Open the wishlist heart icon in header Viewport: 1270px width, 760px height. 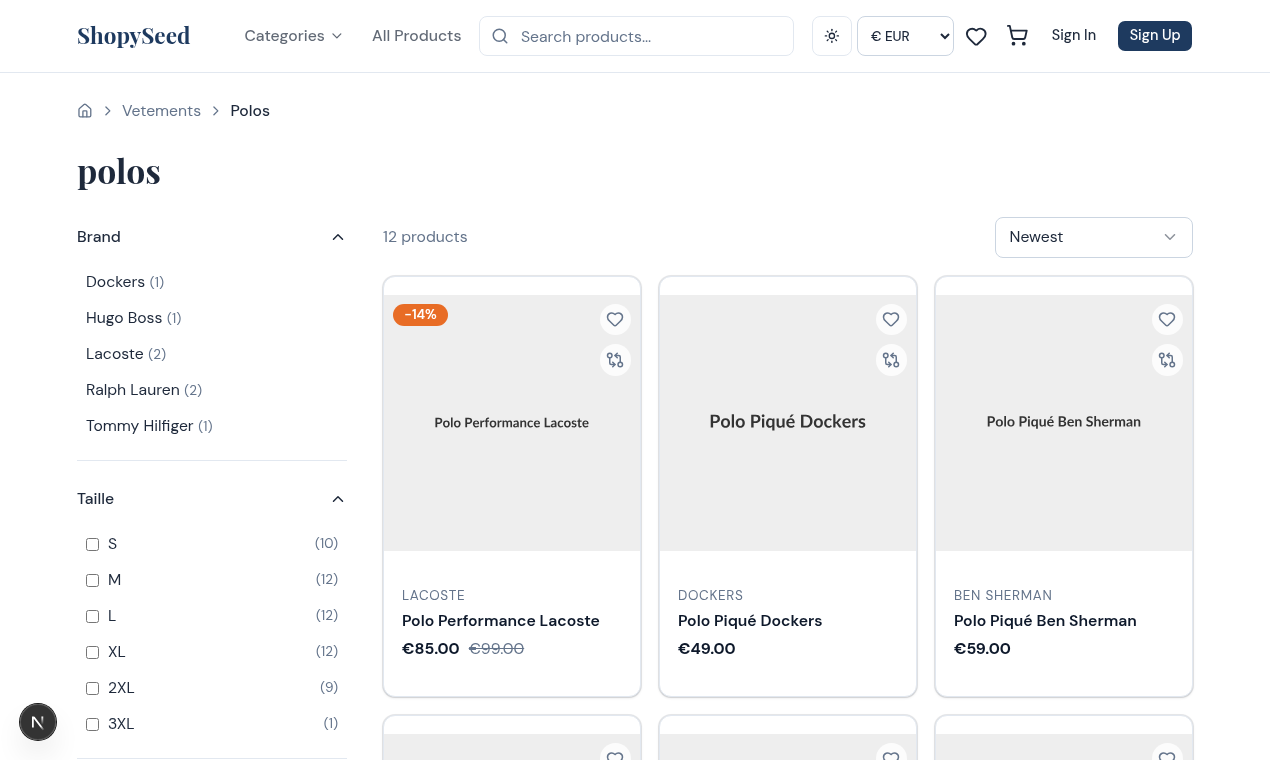click(x=976, y=36)
